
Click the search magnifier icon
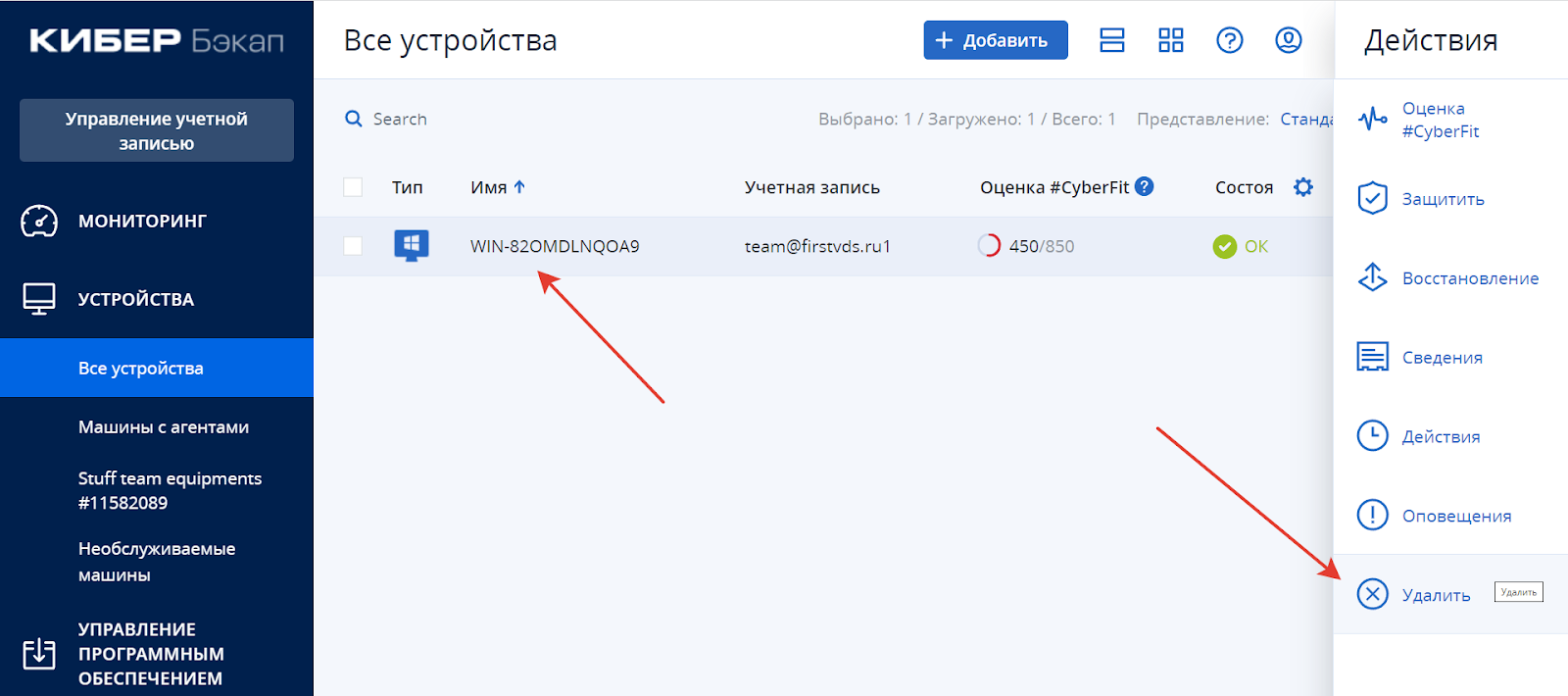354,119
